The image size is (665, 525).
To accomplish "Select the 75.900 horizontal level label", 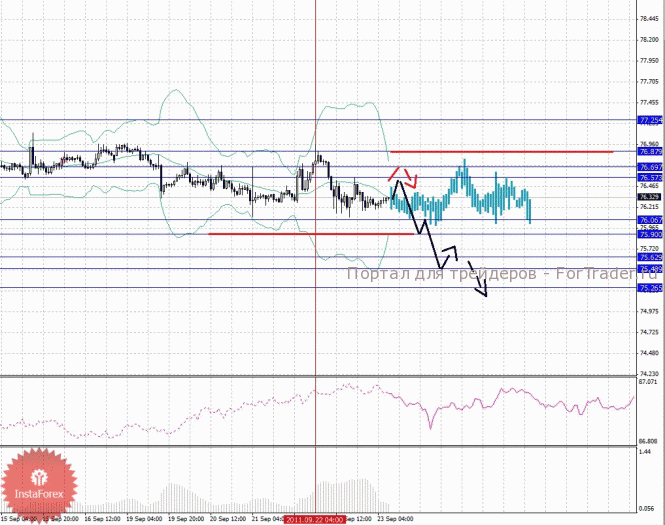I will coord(650,235).
